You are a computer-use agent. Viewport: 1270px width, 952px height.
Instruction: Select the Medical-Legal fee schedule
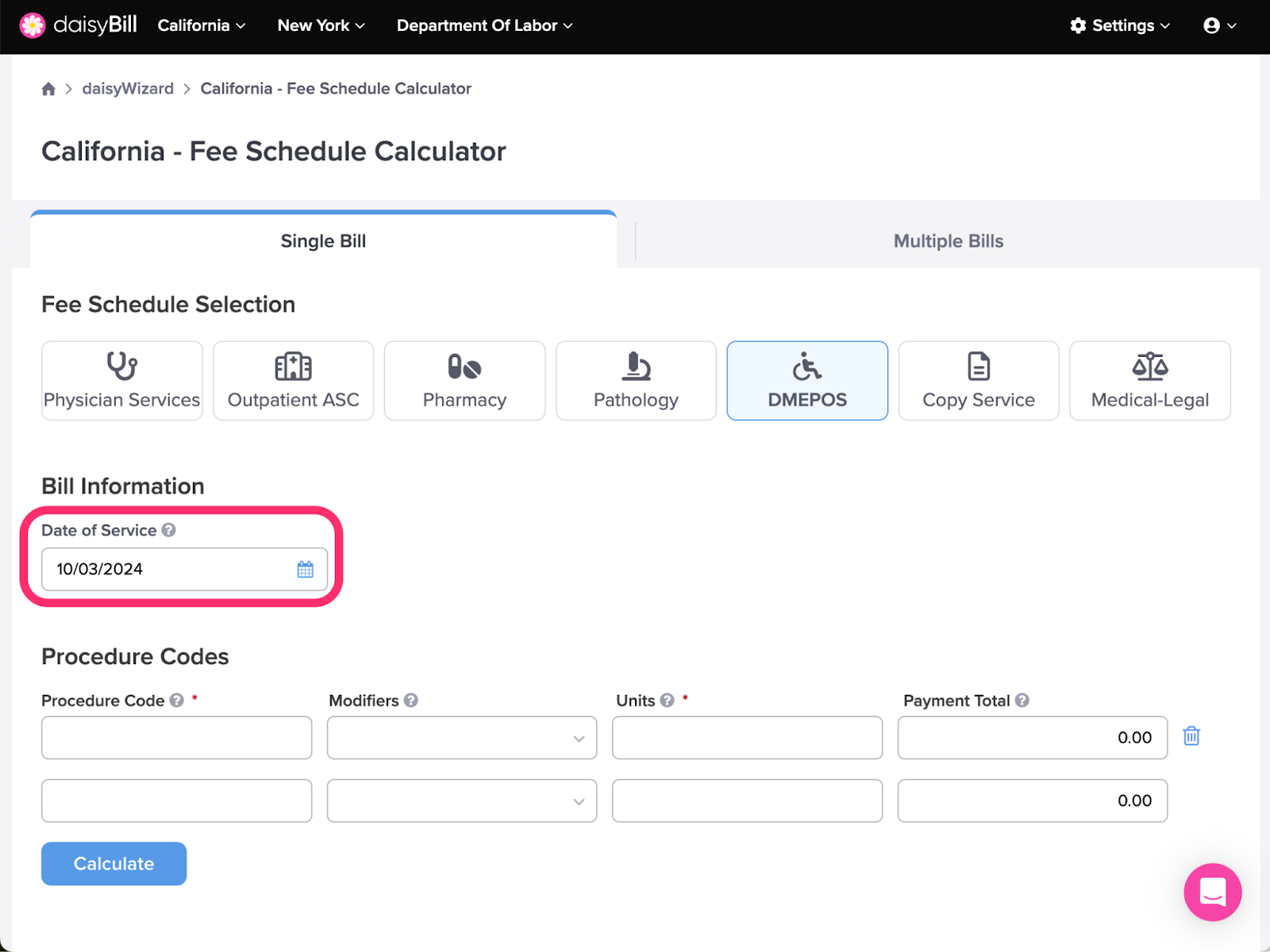(x=1150, y=381)
